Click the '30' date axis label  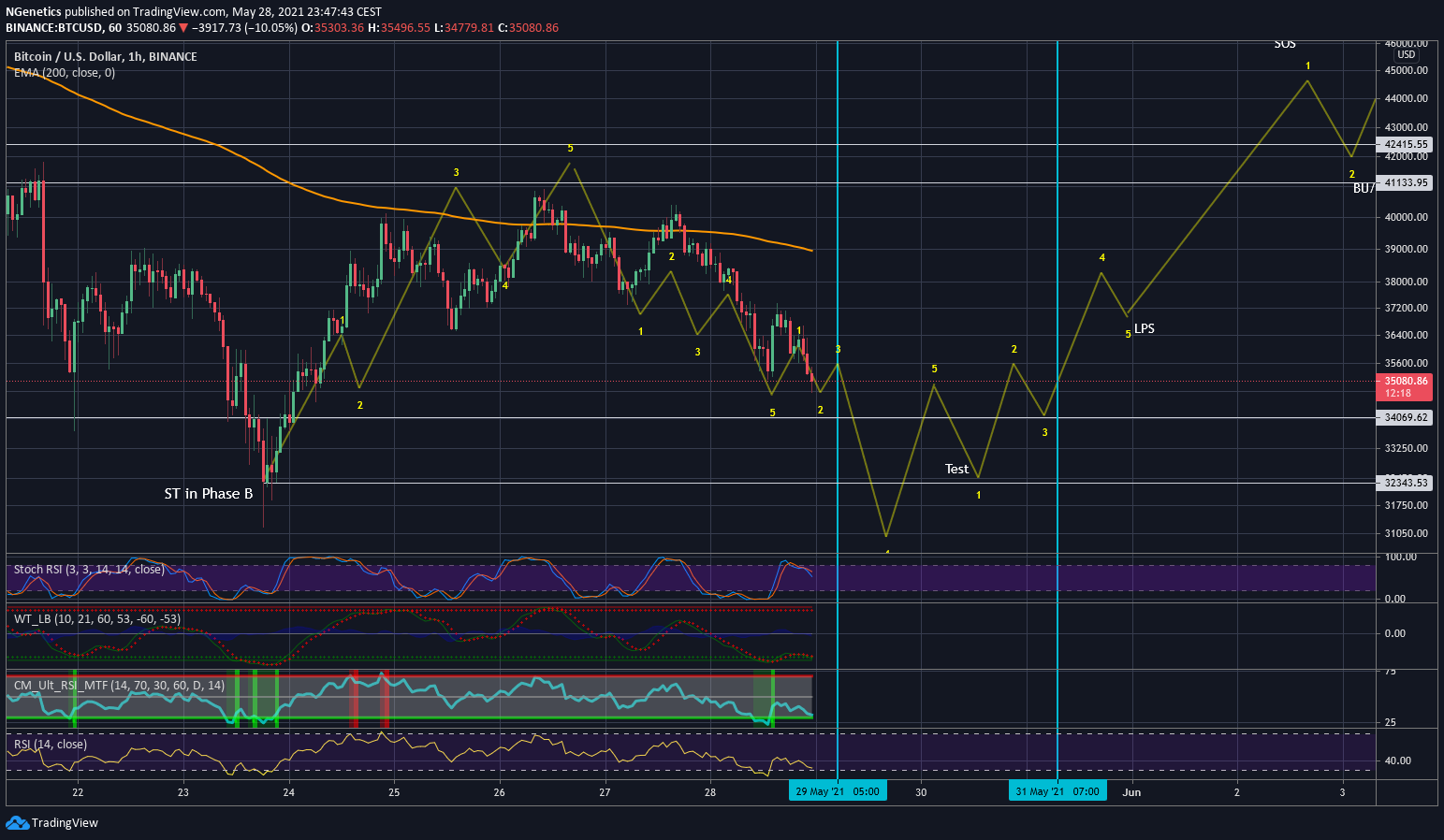pyautogui.click(x=921, y=792)
